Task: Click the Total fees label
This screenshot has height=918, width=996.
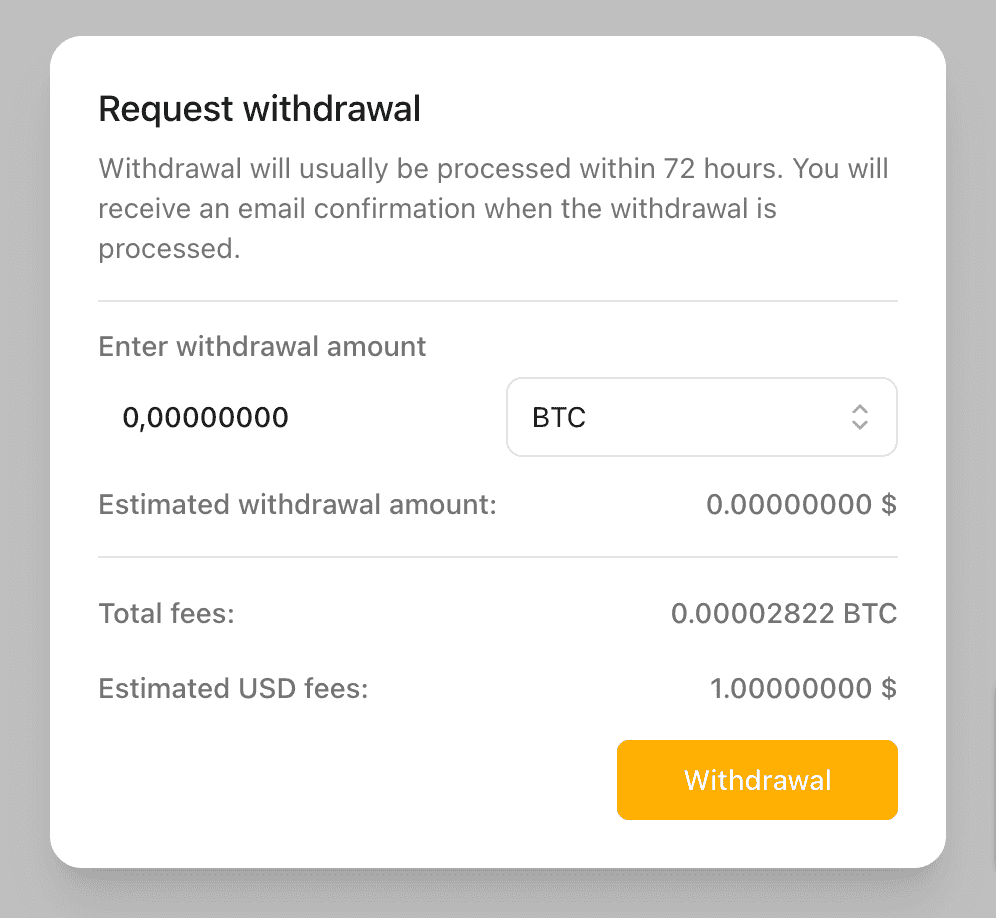Action: coord(166,614)
